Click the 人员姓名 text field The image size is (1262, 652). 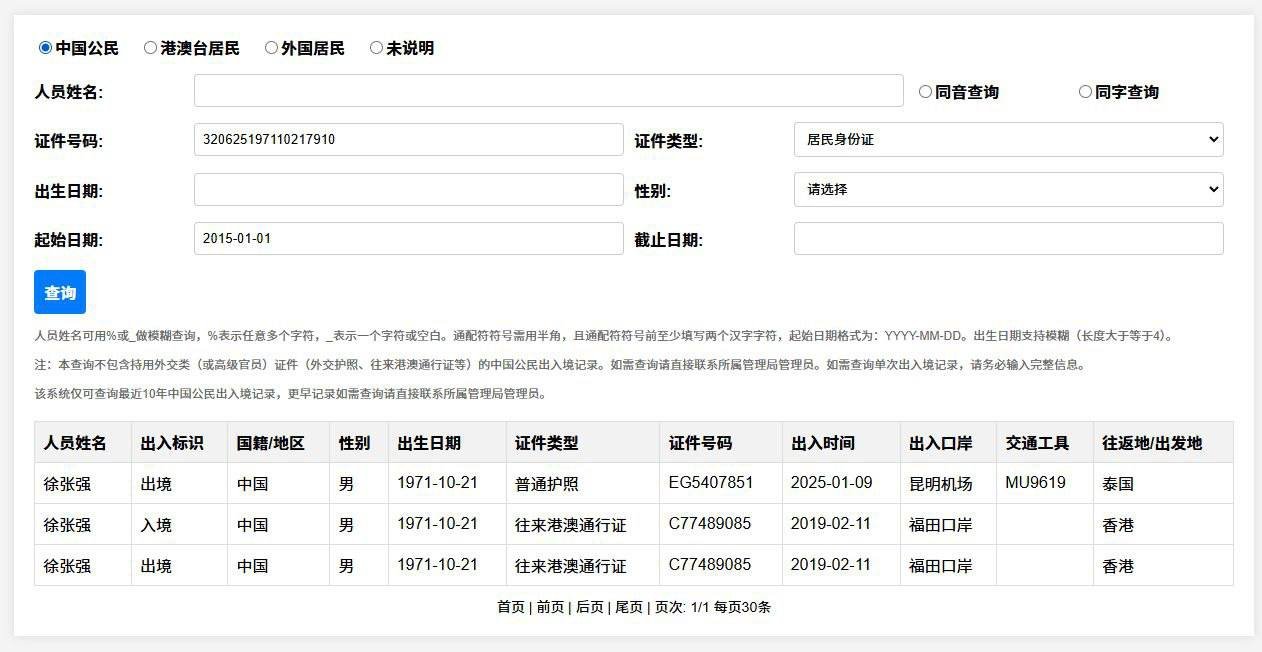pos(548,91)
